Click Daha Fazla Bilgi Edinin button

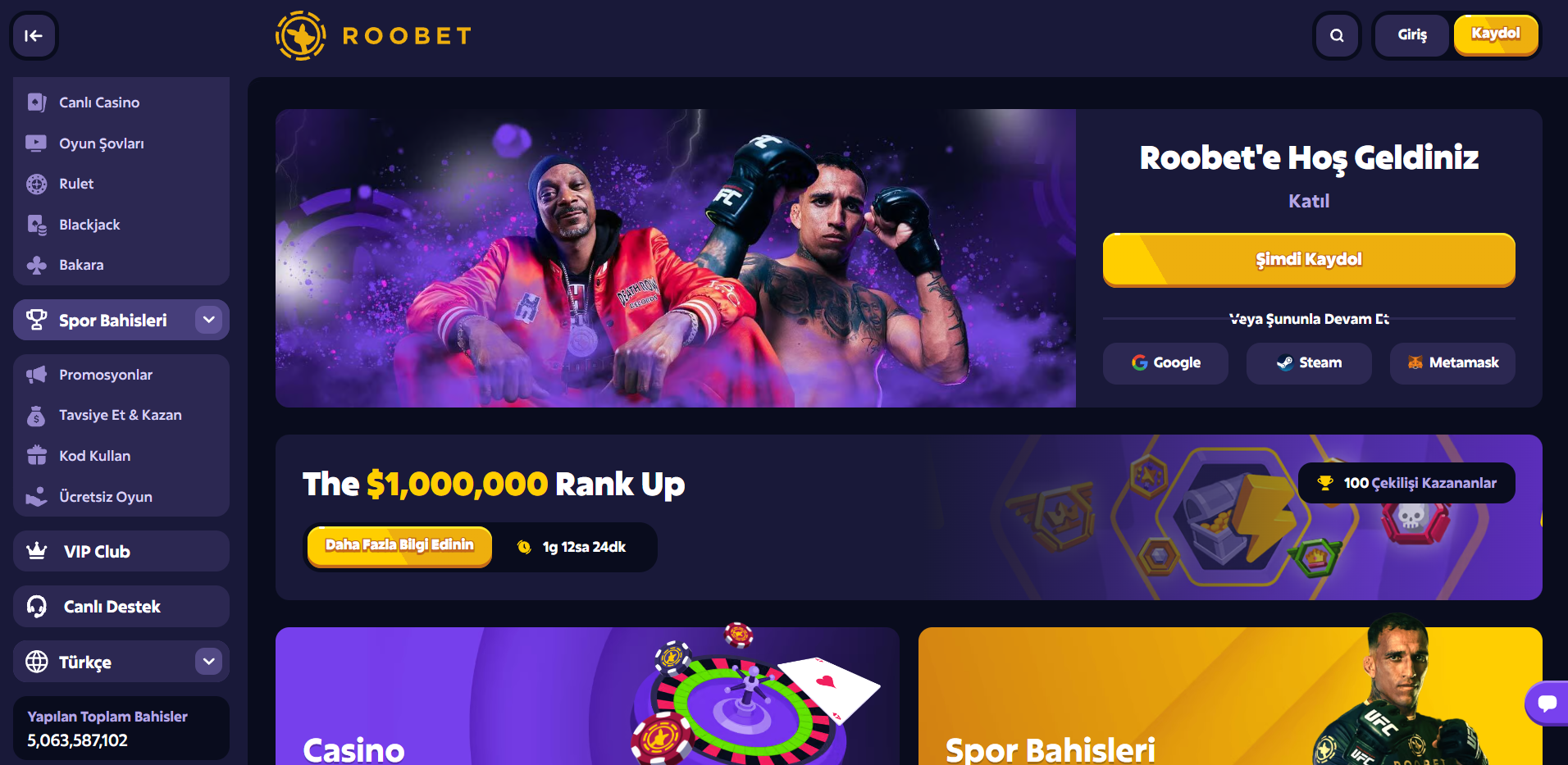point(399,546)
